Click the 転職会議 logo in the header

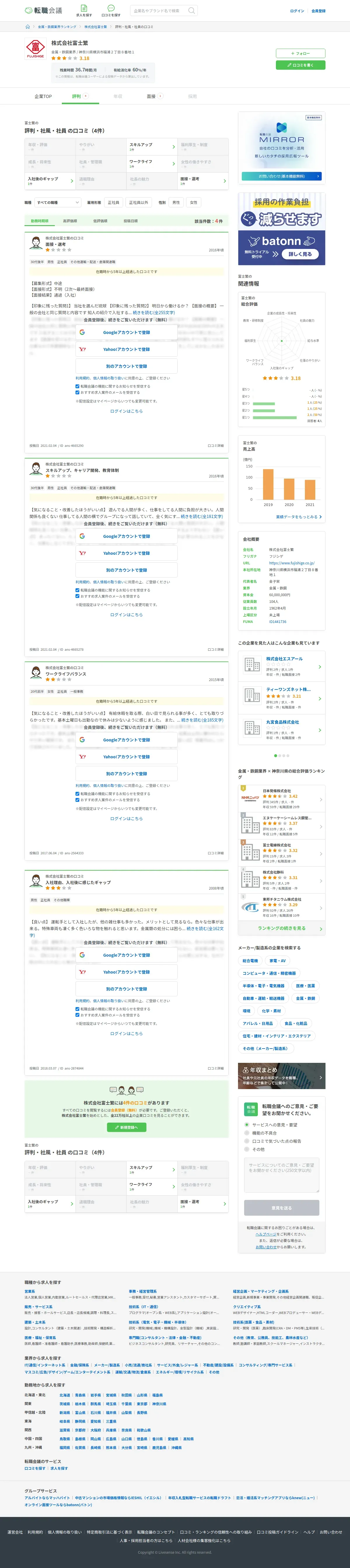43,10
